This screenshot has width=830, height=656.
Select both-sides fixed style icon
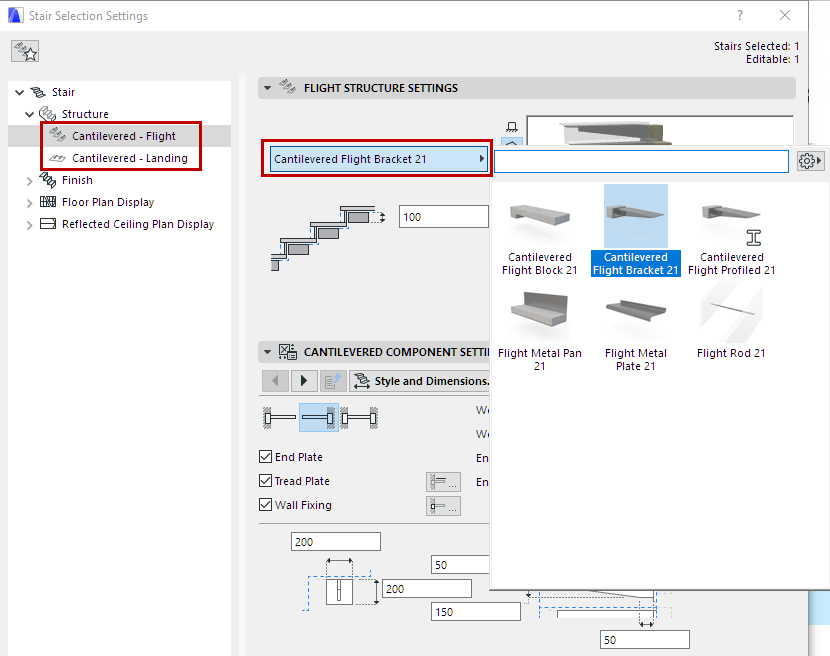coord(359,418)
